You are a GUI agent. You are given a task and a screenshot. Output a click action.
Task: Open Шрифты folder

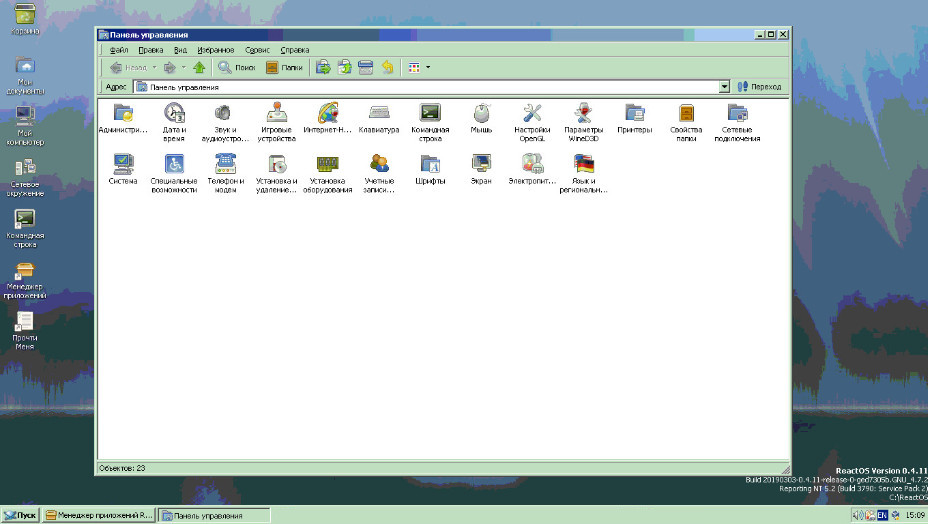tap(430, 169)
